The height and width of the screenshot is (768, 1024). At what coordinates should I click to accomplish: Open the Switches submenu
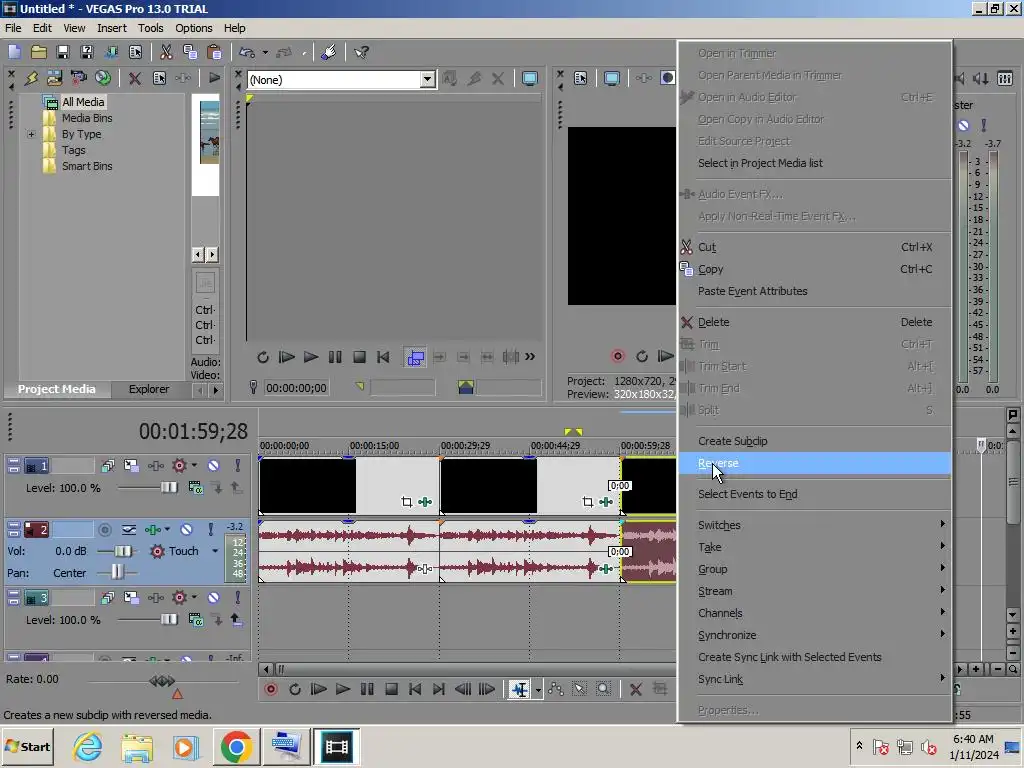[x=814, y=525]
